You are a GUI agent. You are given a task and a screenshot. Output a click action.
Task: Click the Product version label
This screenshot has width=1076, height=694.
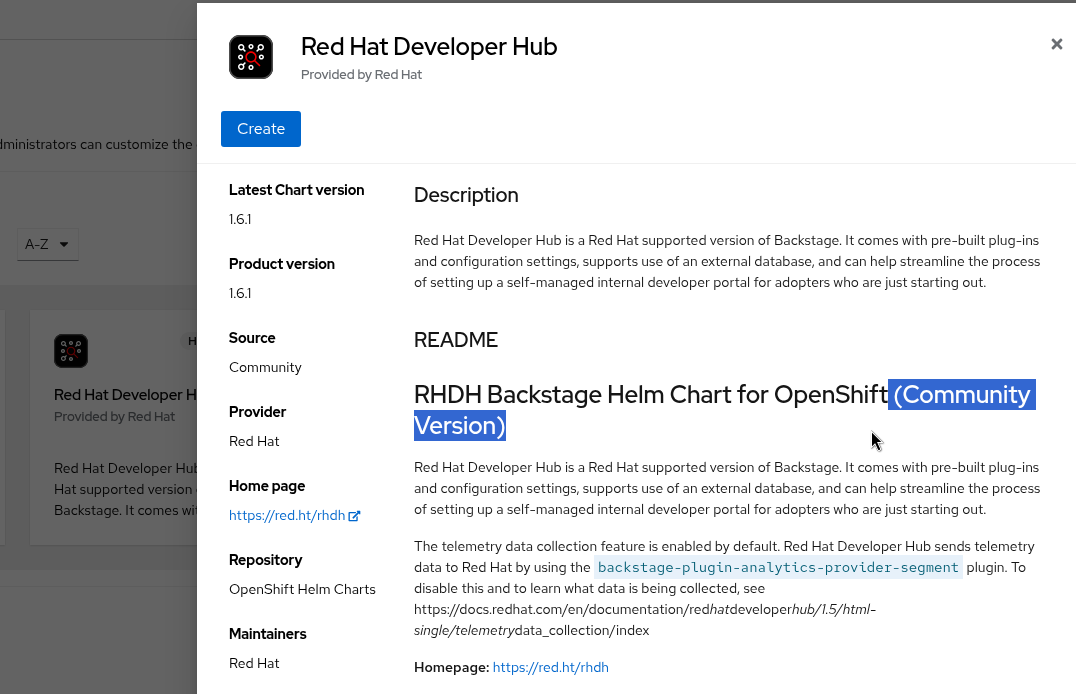282,264
